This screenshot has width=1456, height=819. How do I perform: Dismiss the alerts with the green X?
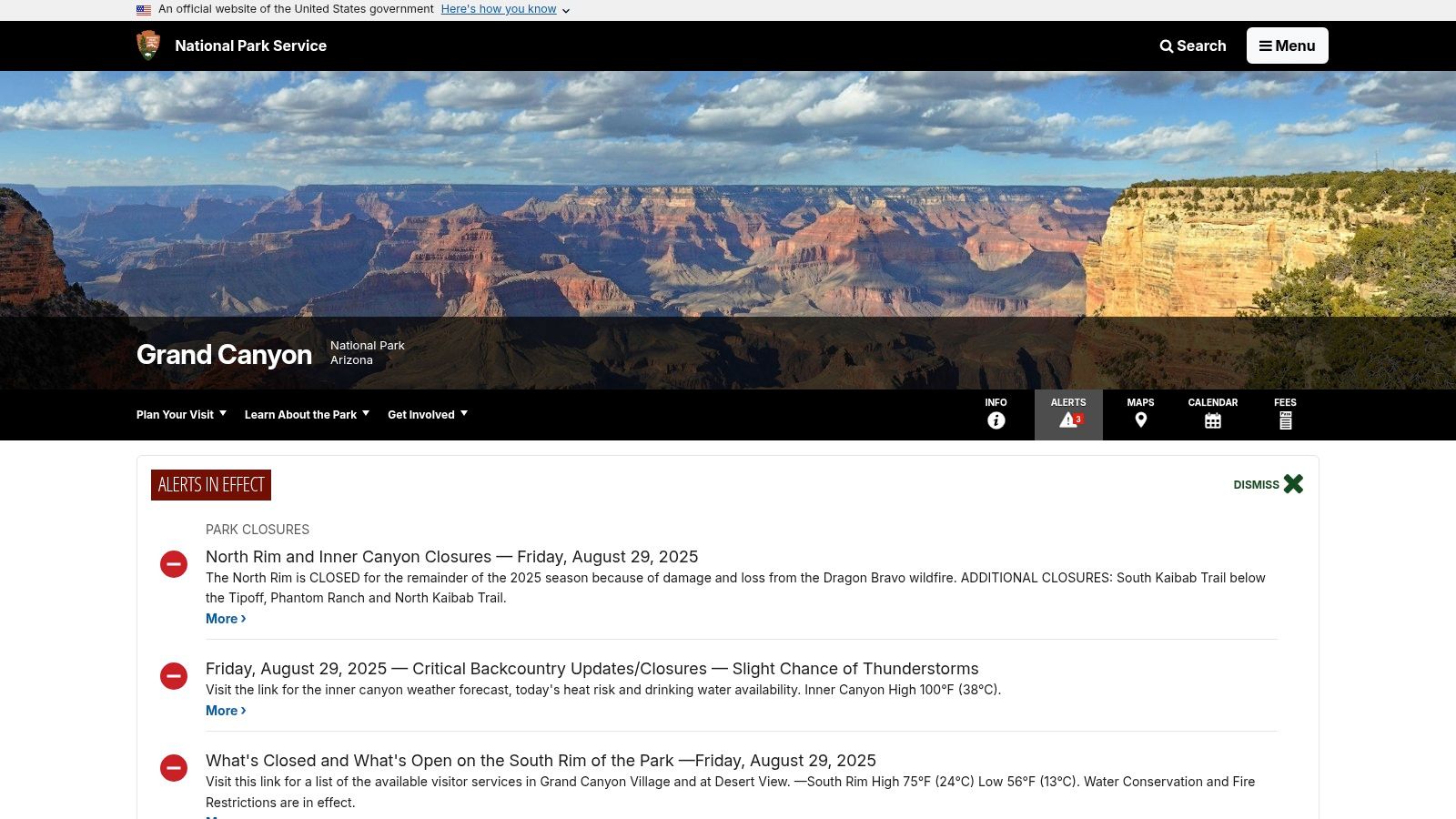(x=1269, y=484)
